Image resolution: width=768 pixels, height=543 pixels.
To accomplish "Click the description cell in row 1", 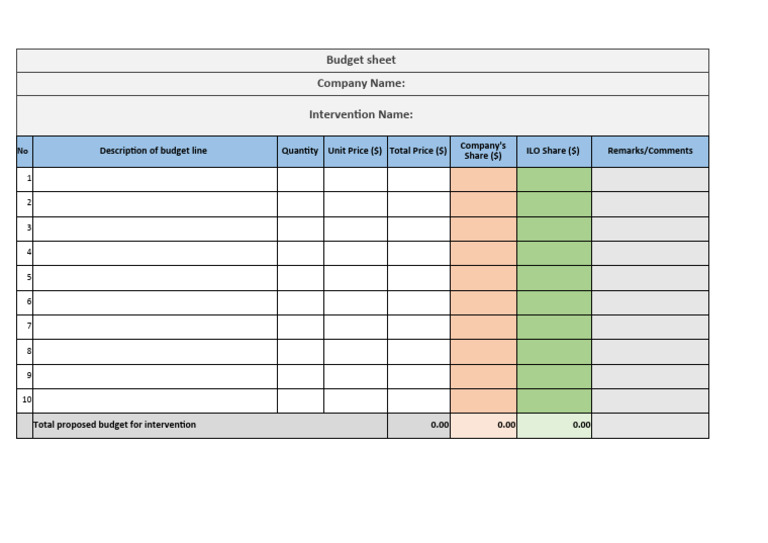I will 155,179.
